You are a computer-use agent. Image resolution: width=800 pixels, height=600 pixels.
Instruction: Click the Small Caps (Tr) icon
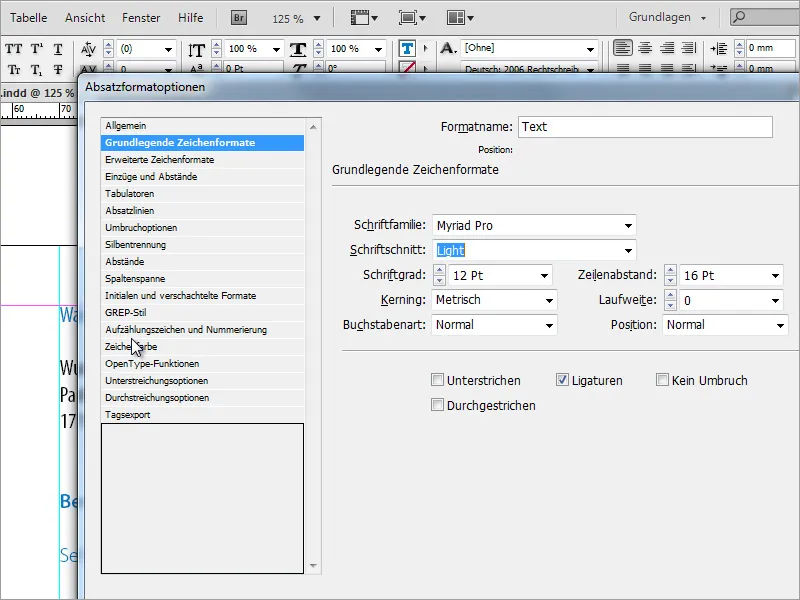click(x=14, y=70)
